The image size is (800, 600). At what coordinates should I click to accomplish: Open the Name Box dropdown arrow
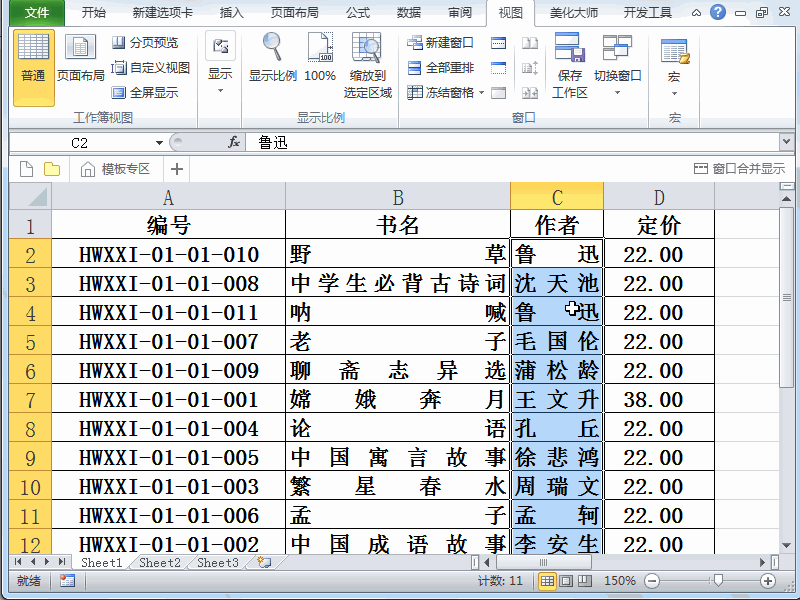tap(159, 142)
